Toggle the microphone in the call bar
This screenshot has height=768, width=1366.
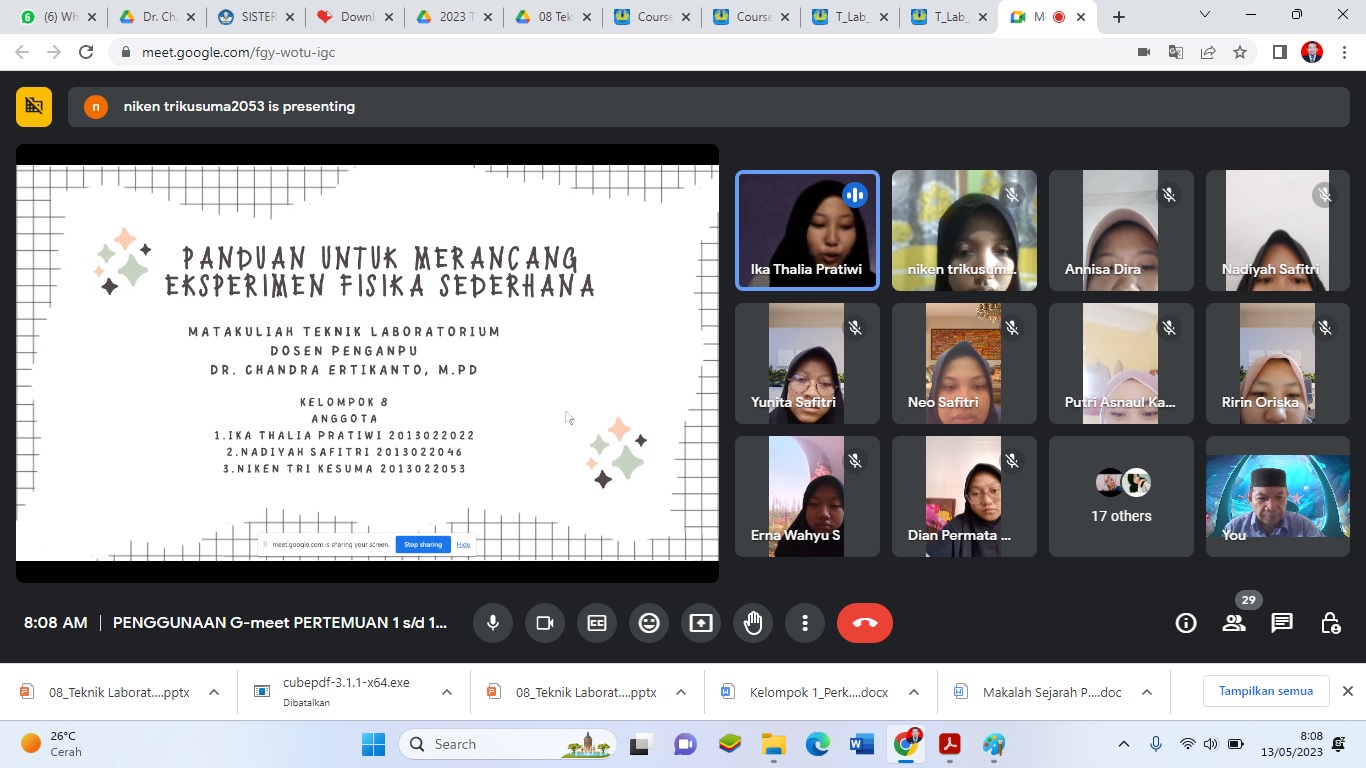click(x=493, y=623)
